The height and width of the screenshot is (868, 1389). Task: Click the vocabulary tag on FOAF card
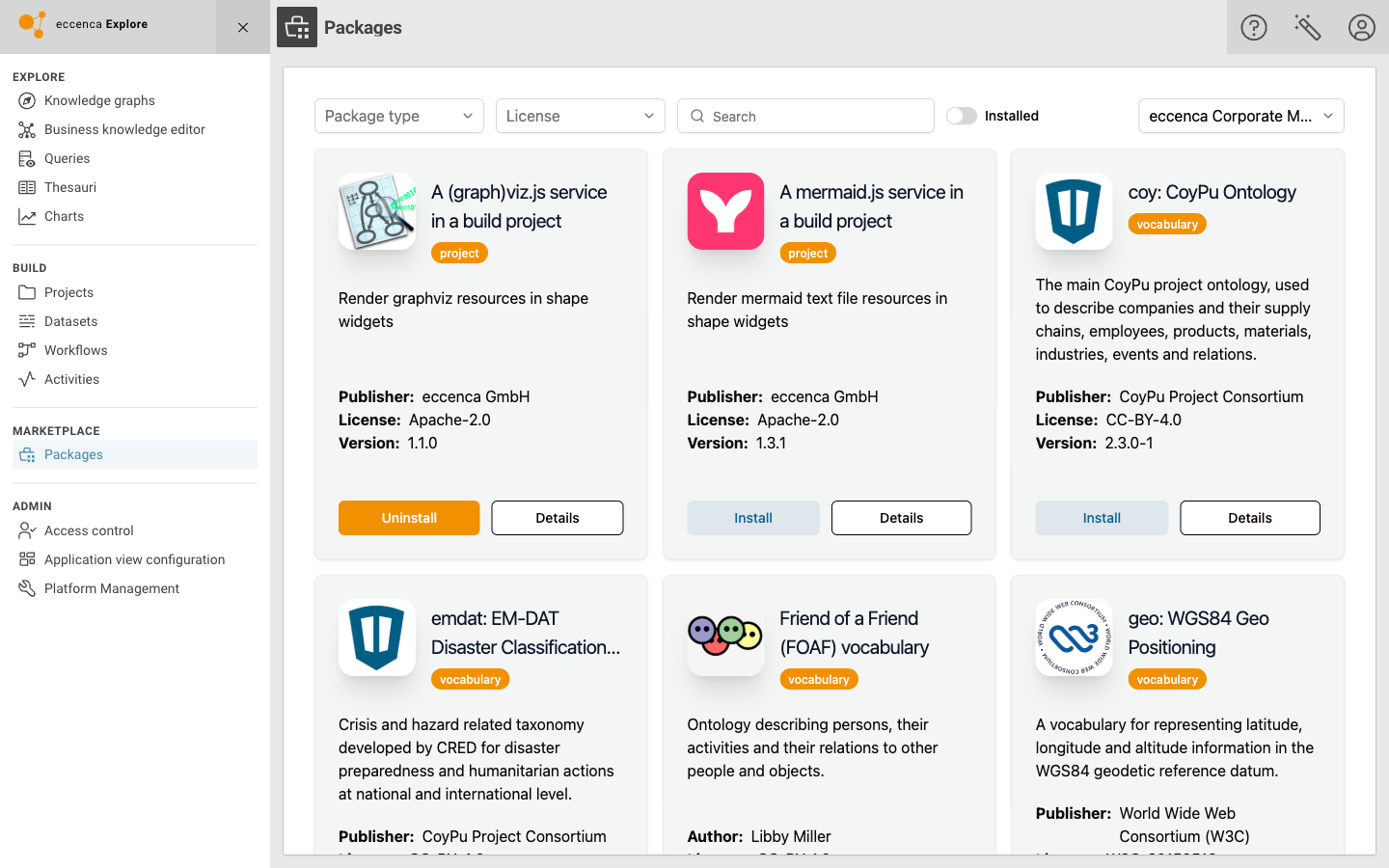819,680
